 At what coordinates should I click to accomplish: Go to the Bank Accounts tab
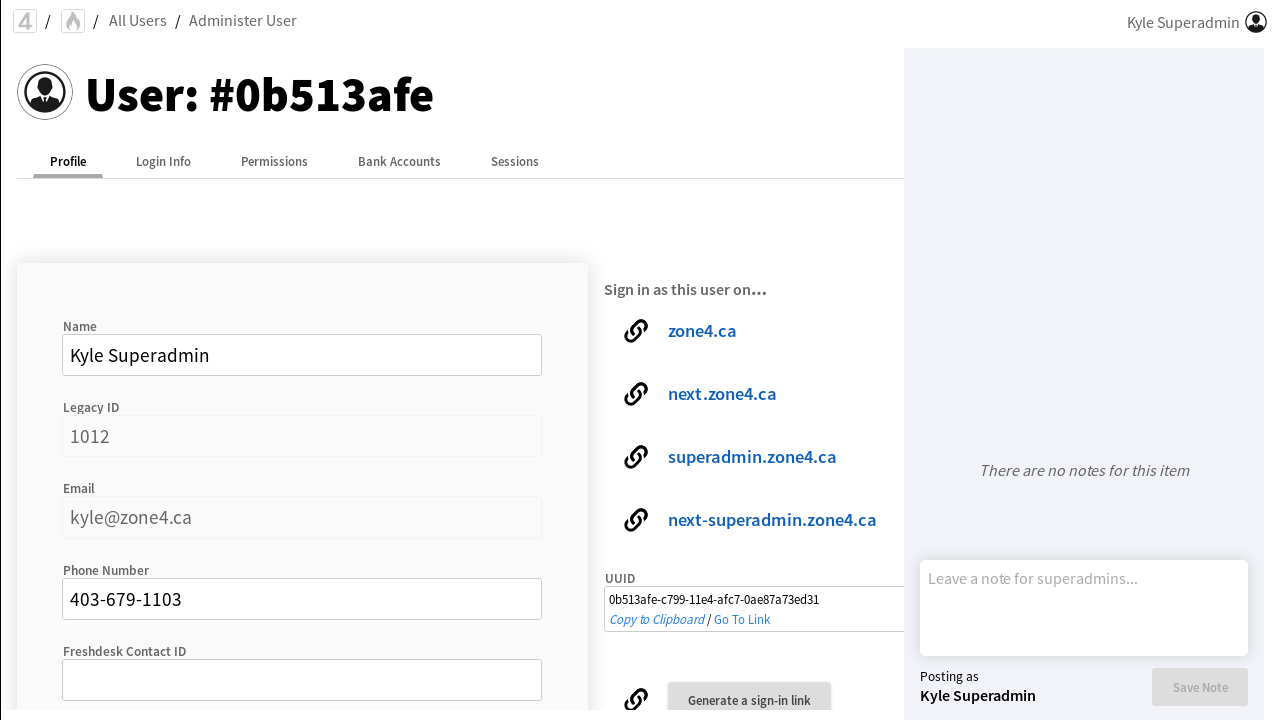pos(399,162)
